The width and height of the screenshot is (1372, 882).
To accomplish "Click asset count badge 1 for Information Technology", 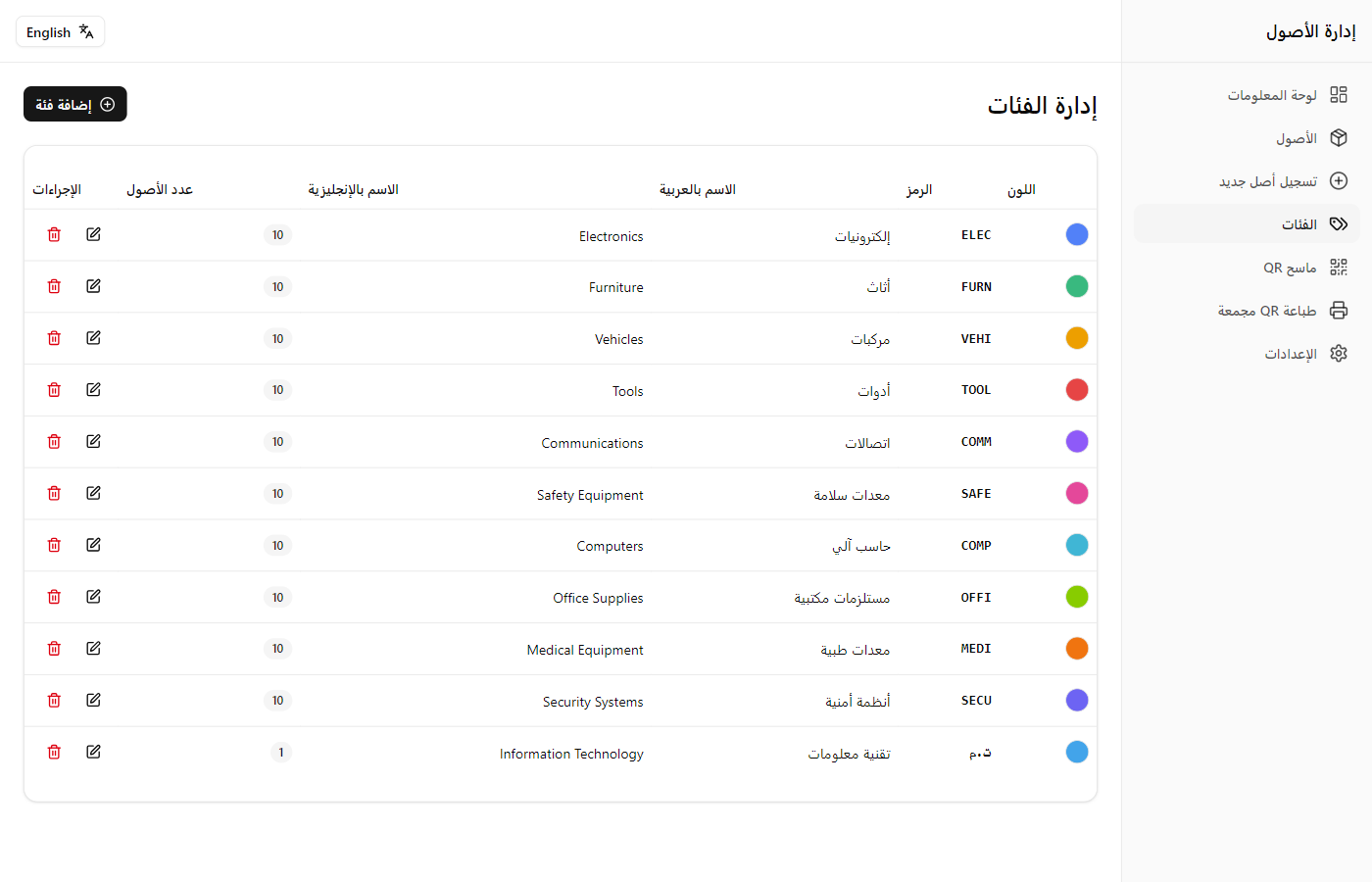I will coord(281,753).
